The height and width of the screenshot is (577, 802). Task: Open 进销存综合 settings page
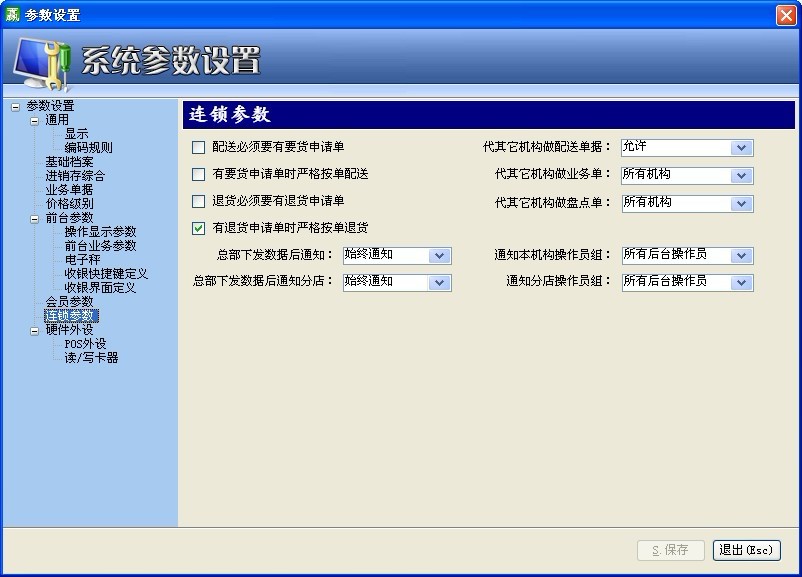click(x=75, y=175)
